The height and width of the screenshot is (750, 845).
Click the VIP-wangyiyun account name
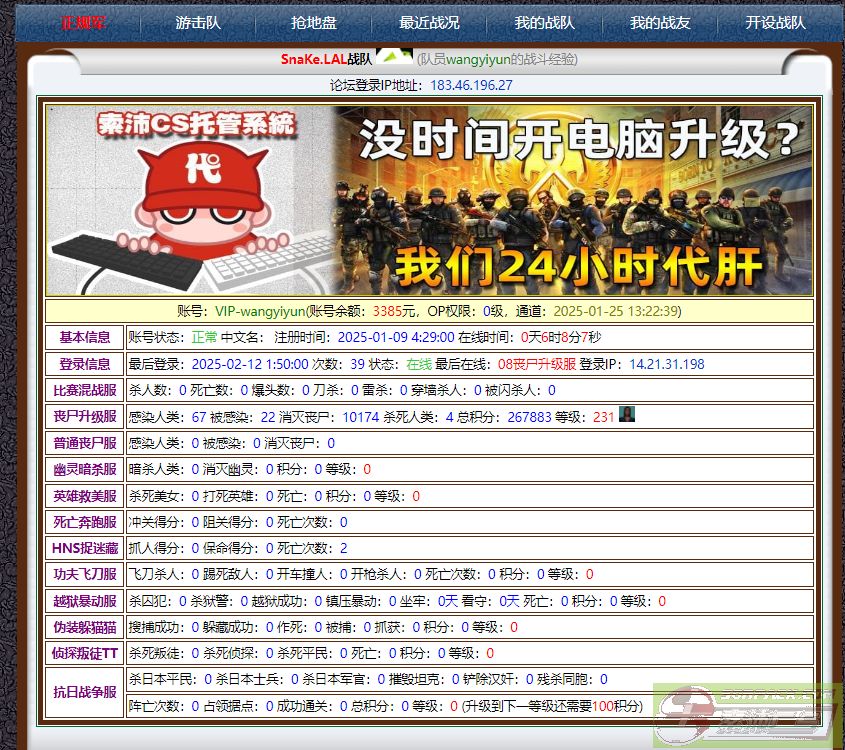260,311
